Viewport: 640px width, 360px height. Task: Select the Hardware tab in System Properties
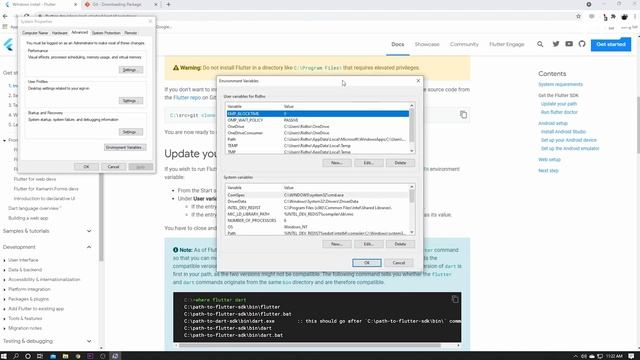60,33
